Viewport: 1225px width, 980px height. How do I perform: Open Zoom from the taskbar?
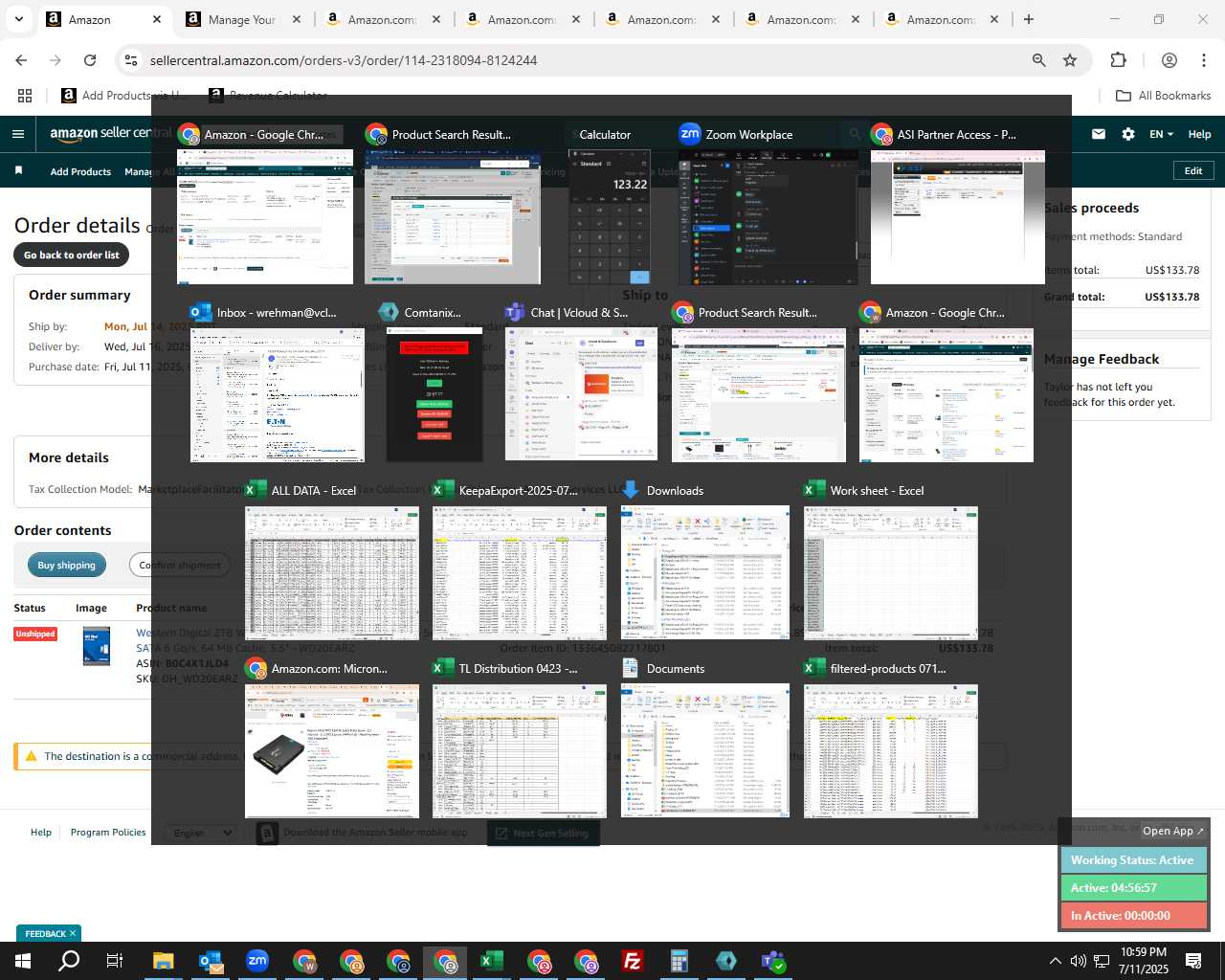257,961
